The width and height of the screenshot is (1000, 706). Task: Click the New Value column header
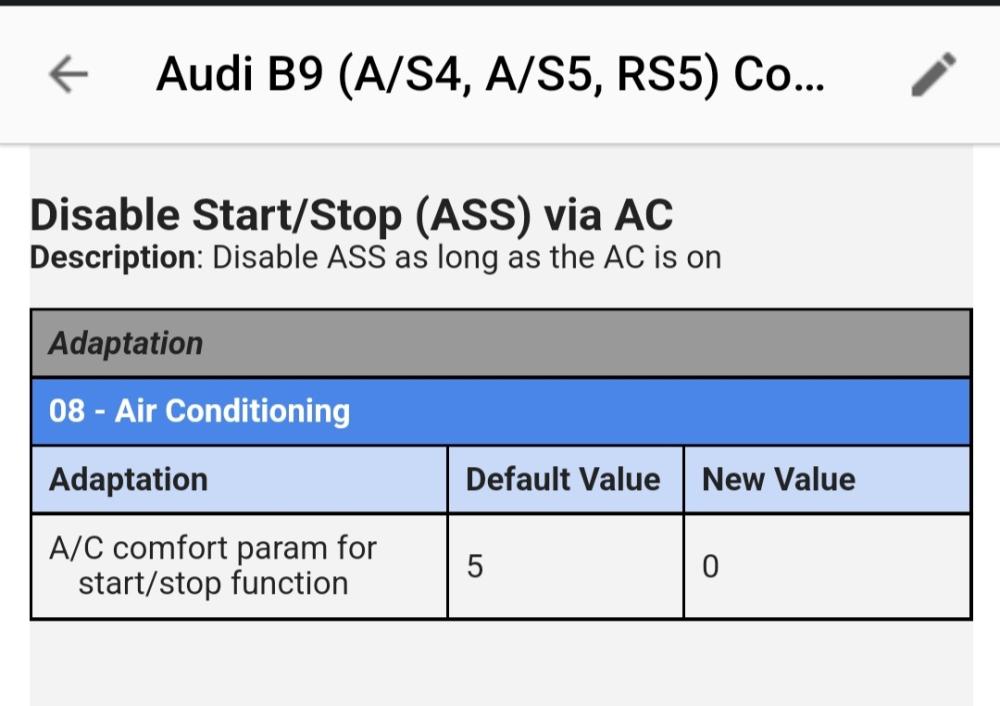pyautogui.click(x=827, y=480)
